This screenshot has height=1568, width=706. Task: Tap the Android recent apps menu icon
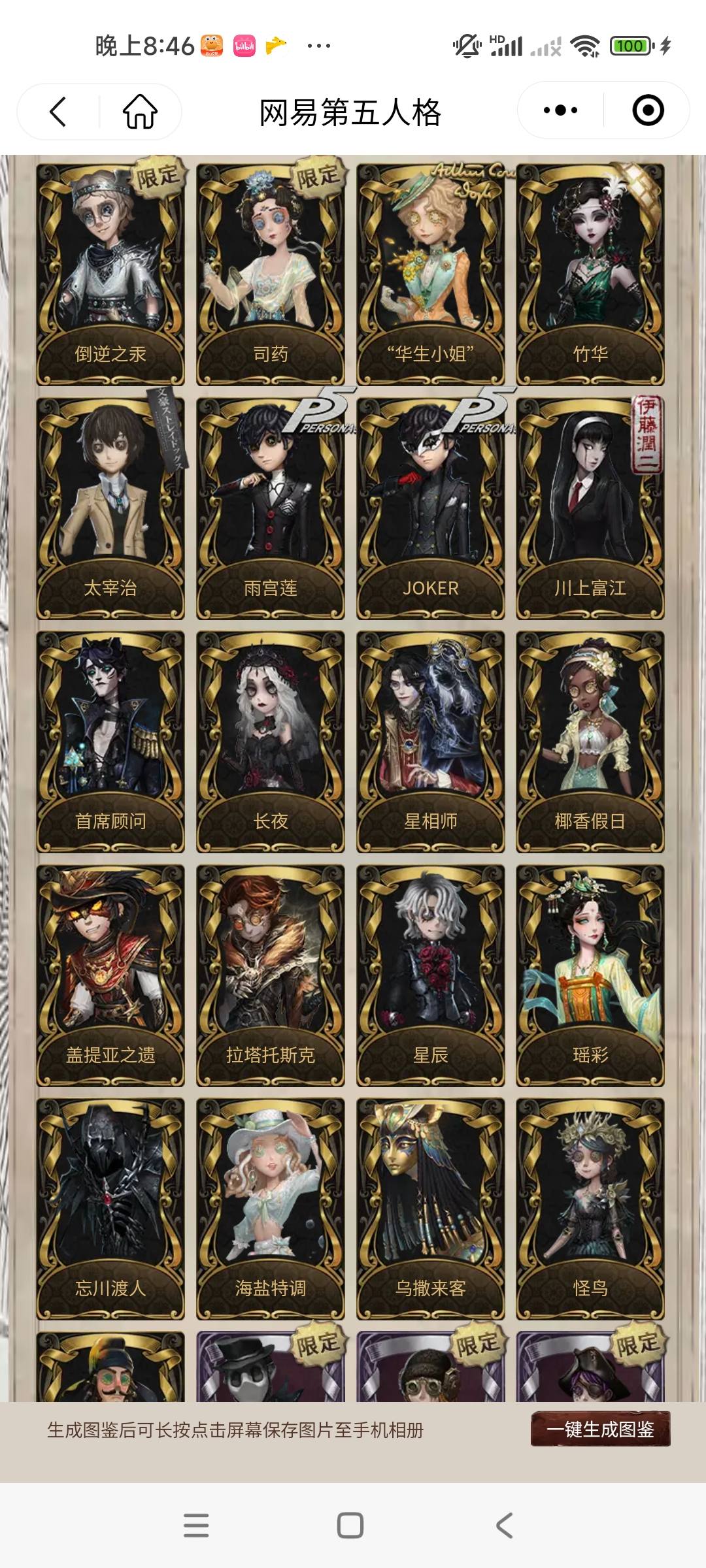(x=196, y=1525)
